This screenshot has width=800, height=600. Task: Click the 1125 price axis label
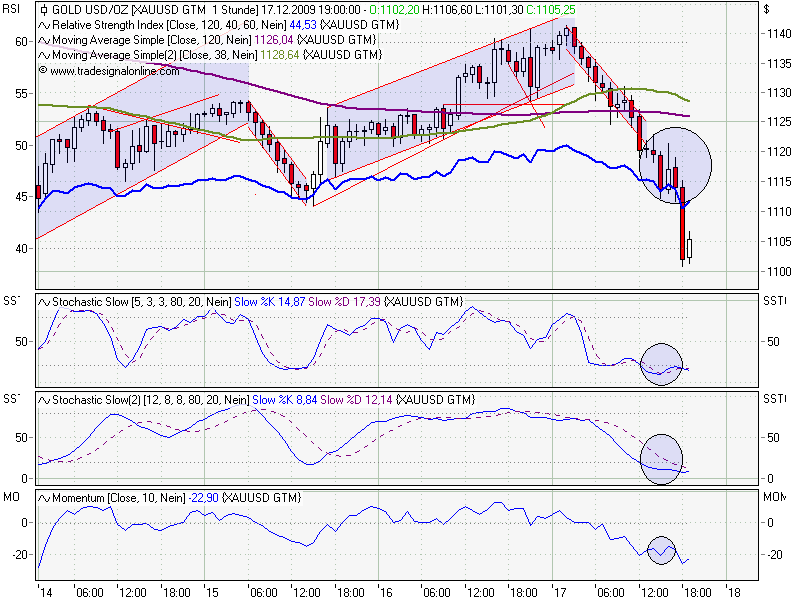[x=780, y=122]
